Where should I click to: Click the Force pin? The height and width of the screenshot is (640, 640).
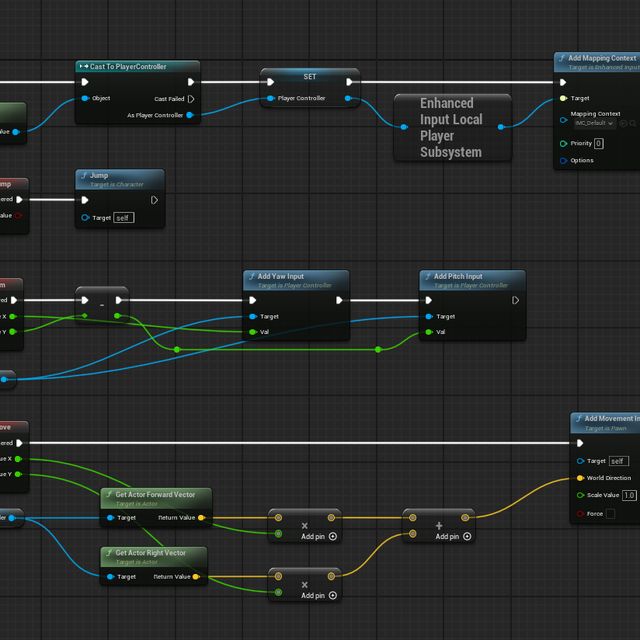pyautogui.click(x=580, y=514)
